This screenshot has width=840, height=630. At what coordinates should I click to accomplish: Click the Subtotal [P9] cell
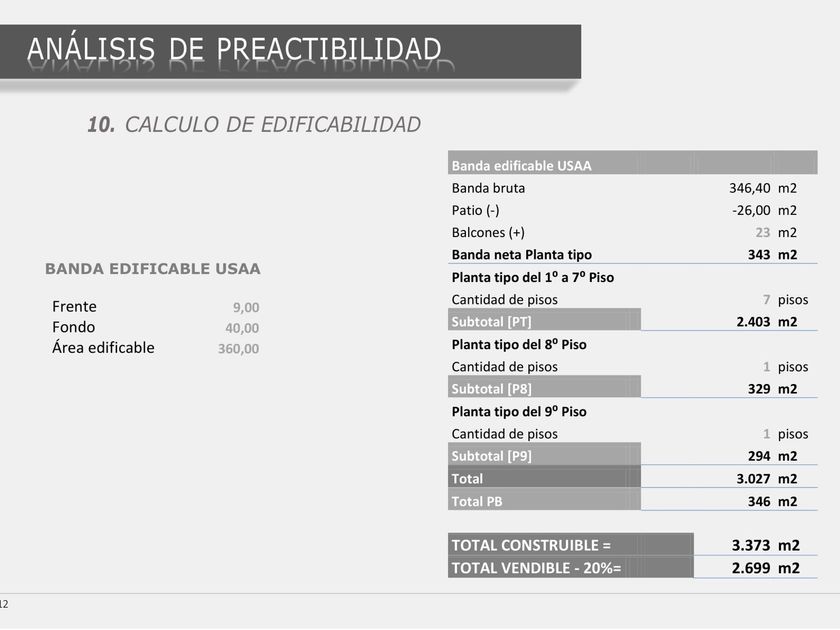tap(544, 454)
